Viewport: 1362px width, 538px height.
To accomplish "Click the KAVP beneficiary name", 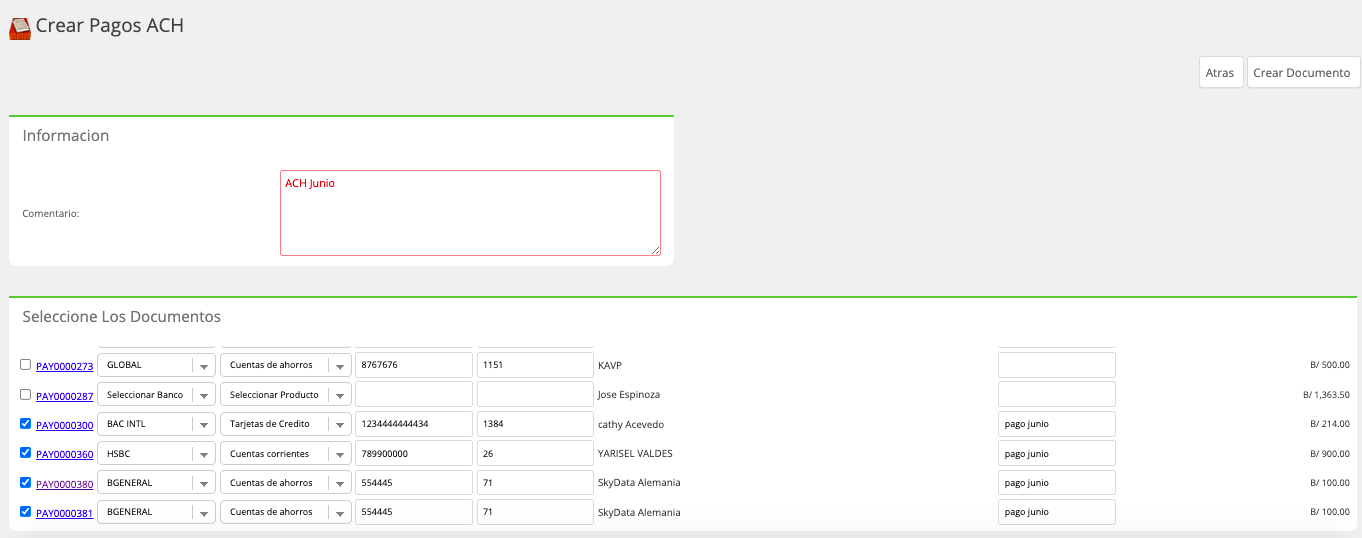I will tap(610, 366).
